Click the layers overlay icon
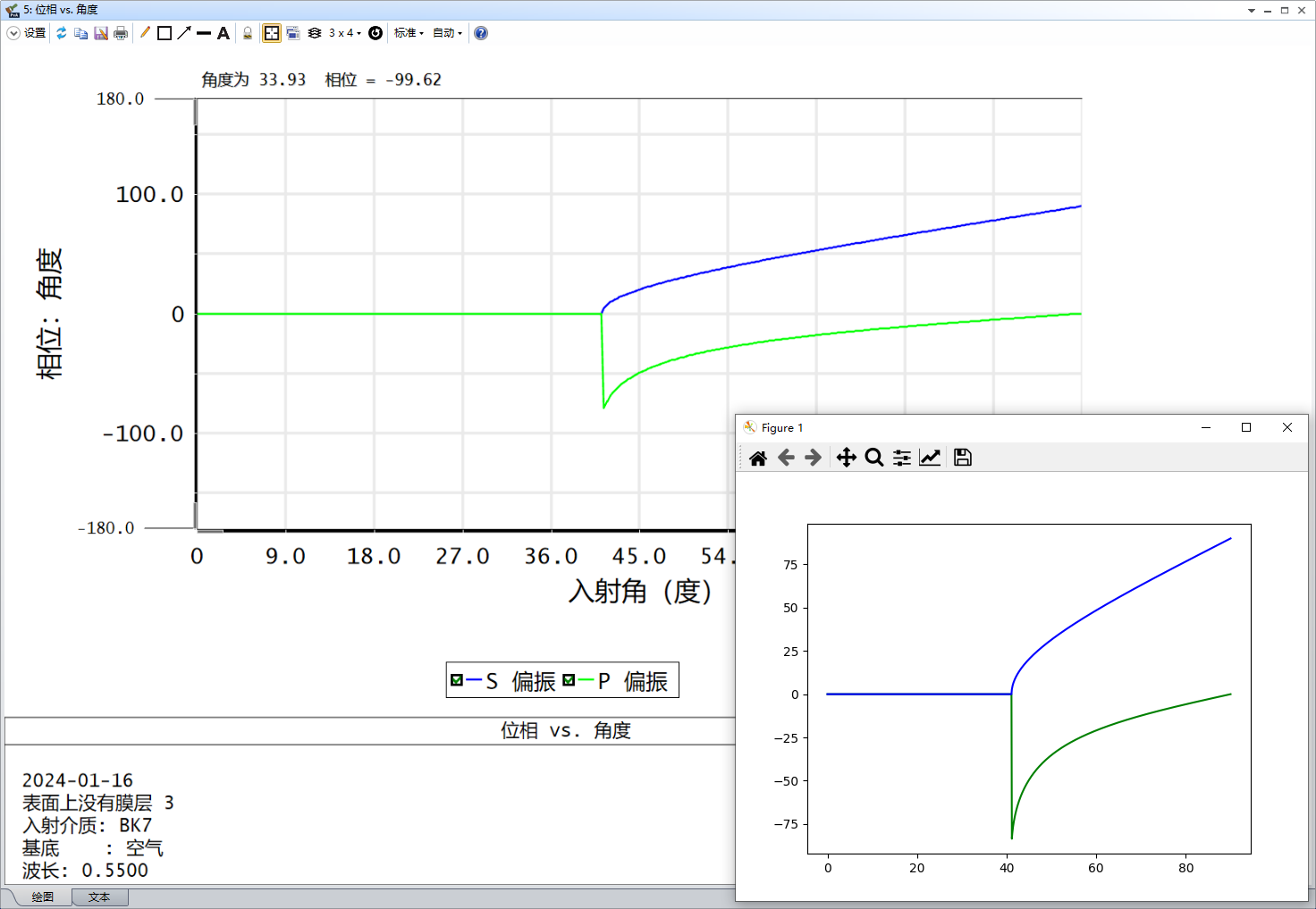The width and height of the screenshot is (1316, 909). [315, 33]
